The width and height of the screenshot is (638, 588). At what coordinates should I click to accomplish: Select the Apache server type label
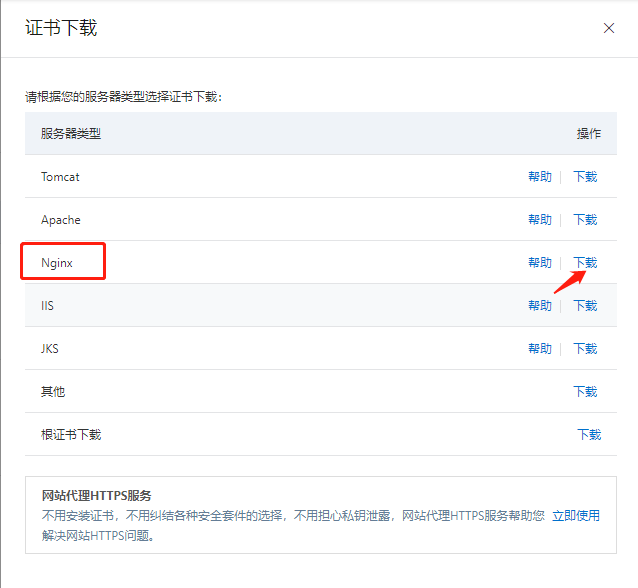[x=61, y=220]
